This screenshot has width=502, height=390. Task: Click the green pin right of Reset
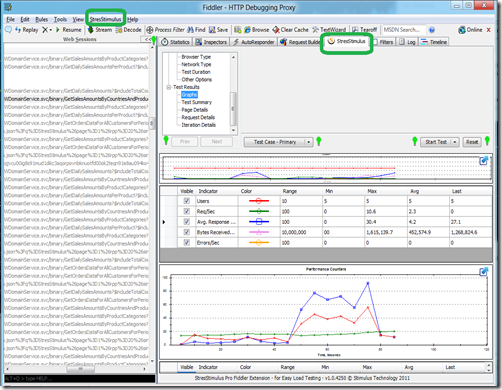coord(487,141)
